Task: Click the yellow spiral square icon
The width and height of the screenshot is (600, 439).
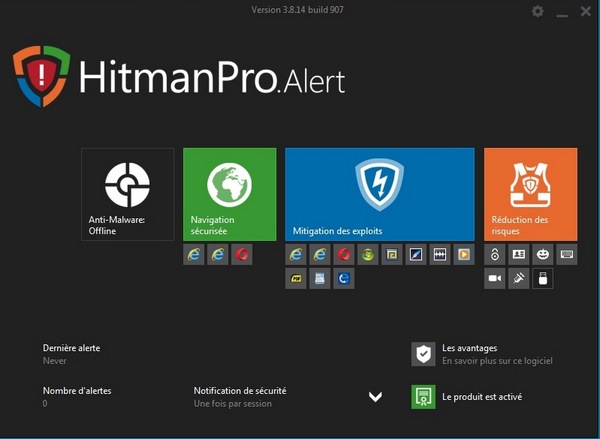Action: pos(392,255)
